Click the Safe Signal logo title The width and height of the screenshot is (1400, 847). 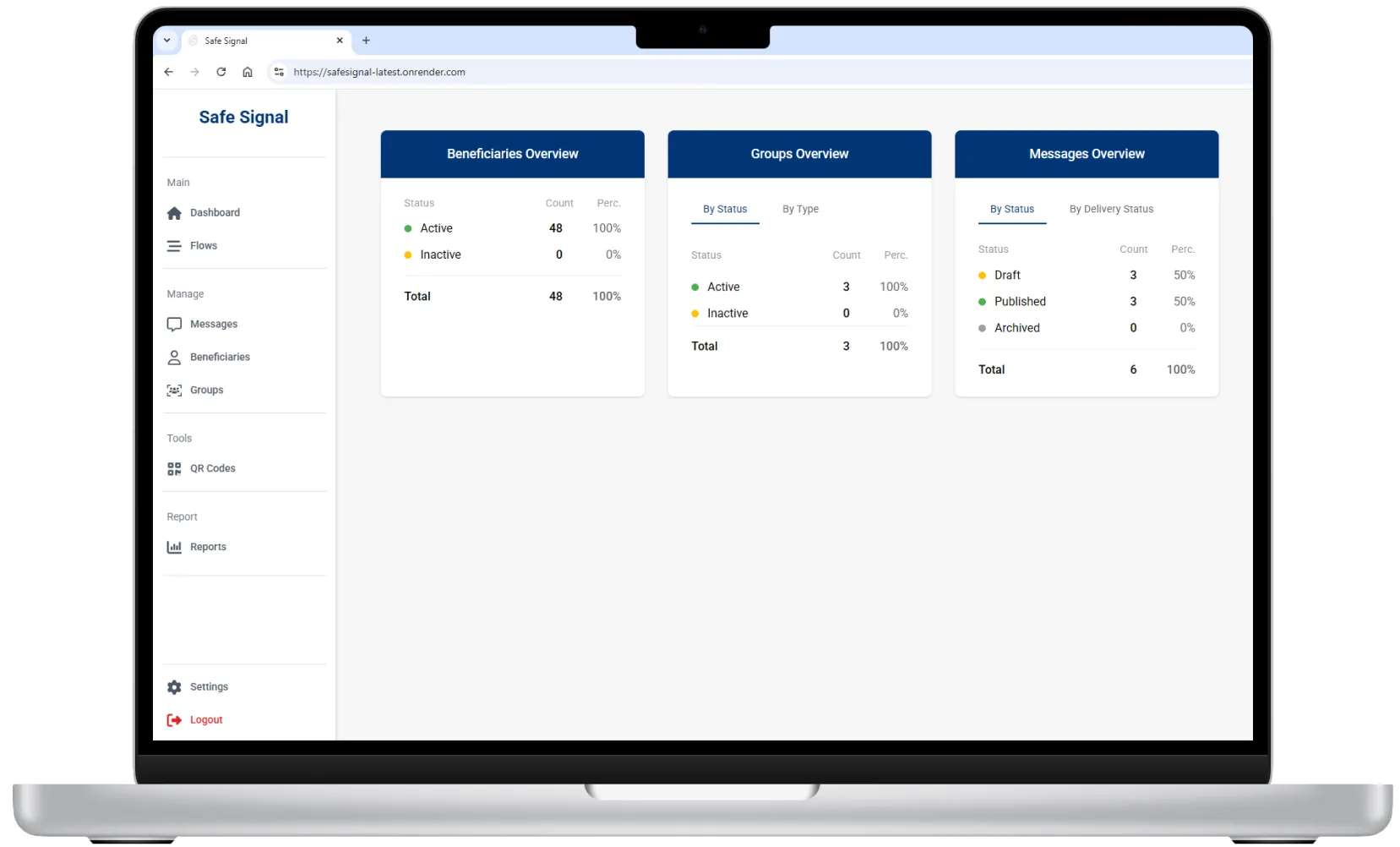(x=243, y=117)
